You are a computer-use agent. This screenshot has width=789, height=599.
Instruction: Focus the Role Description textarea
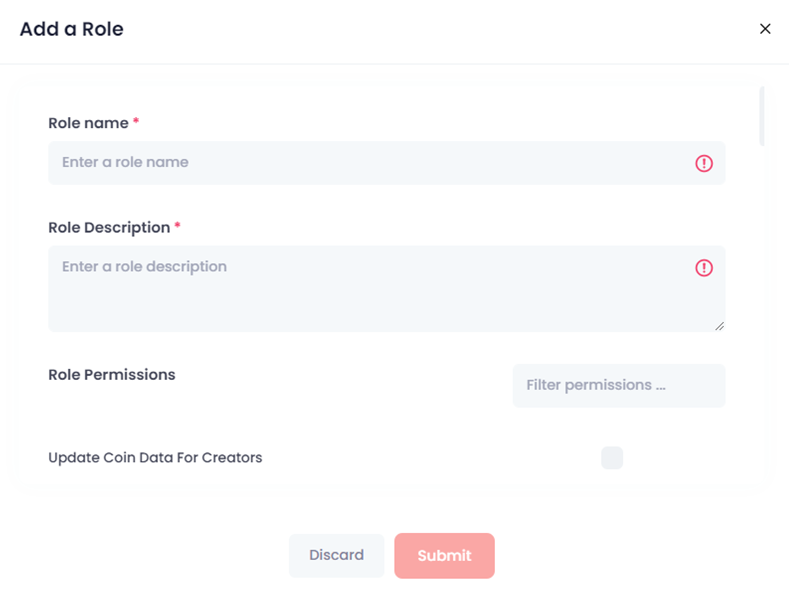(386, 288)
